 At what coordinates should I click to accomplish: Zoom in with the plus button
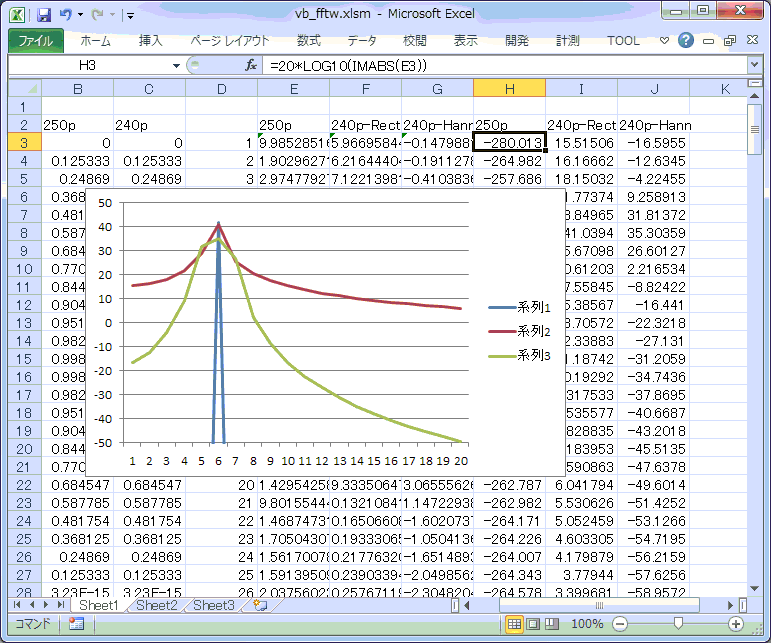736,624
